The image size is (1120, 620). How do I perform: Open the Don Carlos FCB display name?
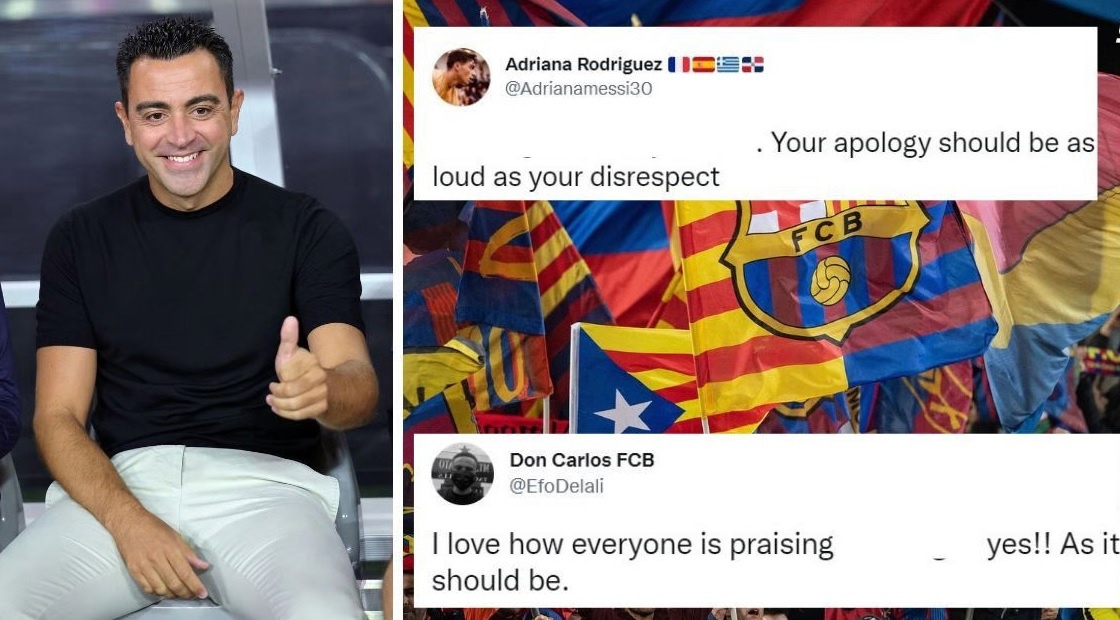(581, 460)
